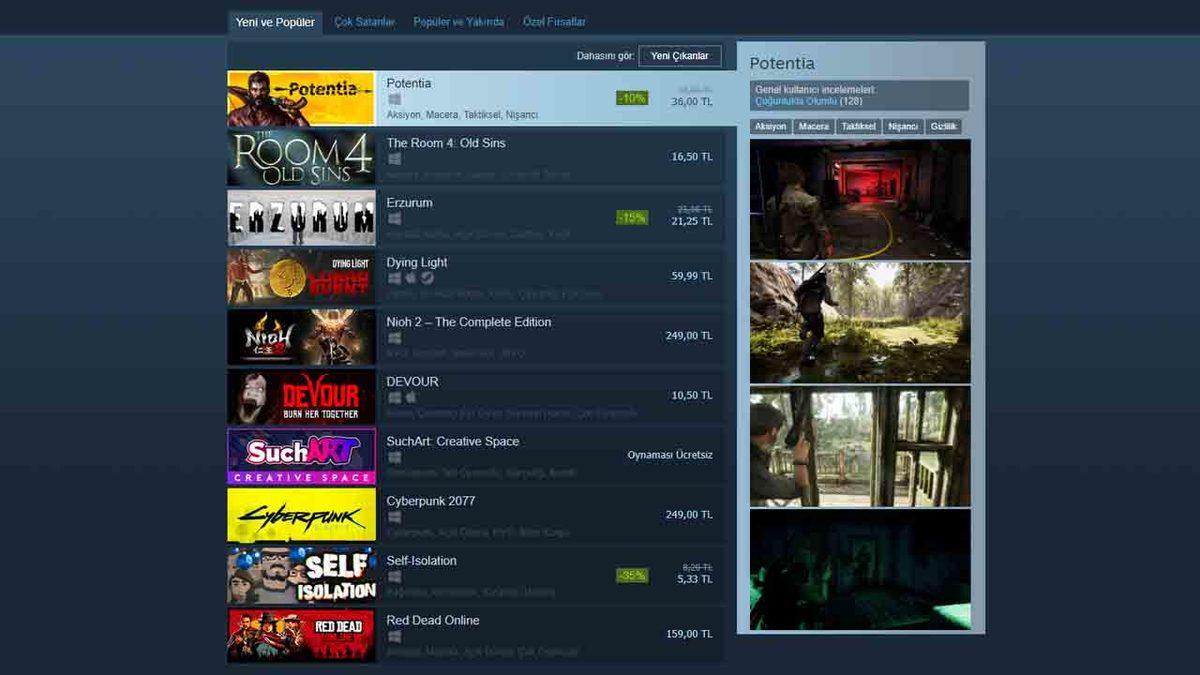The width and height of the screenshot is (1200, 675).
Task: Click the Windows icon under Cyberpunk 2077
Action: point(392,517)
